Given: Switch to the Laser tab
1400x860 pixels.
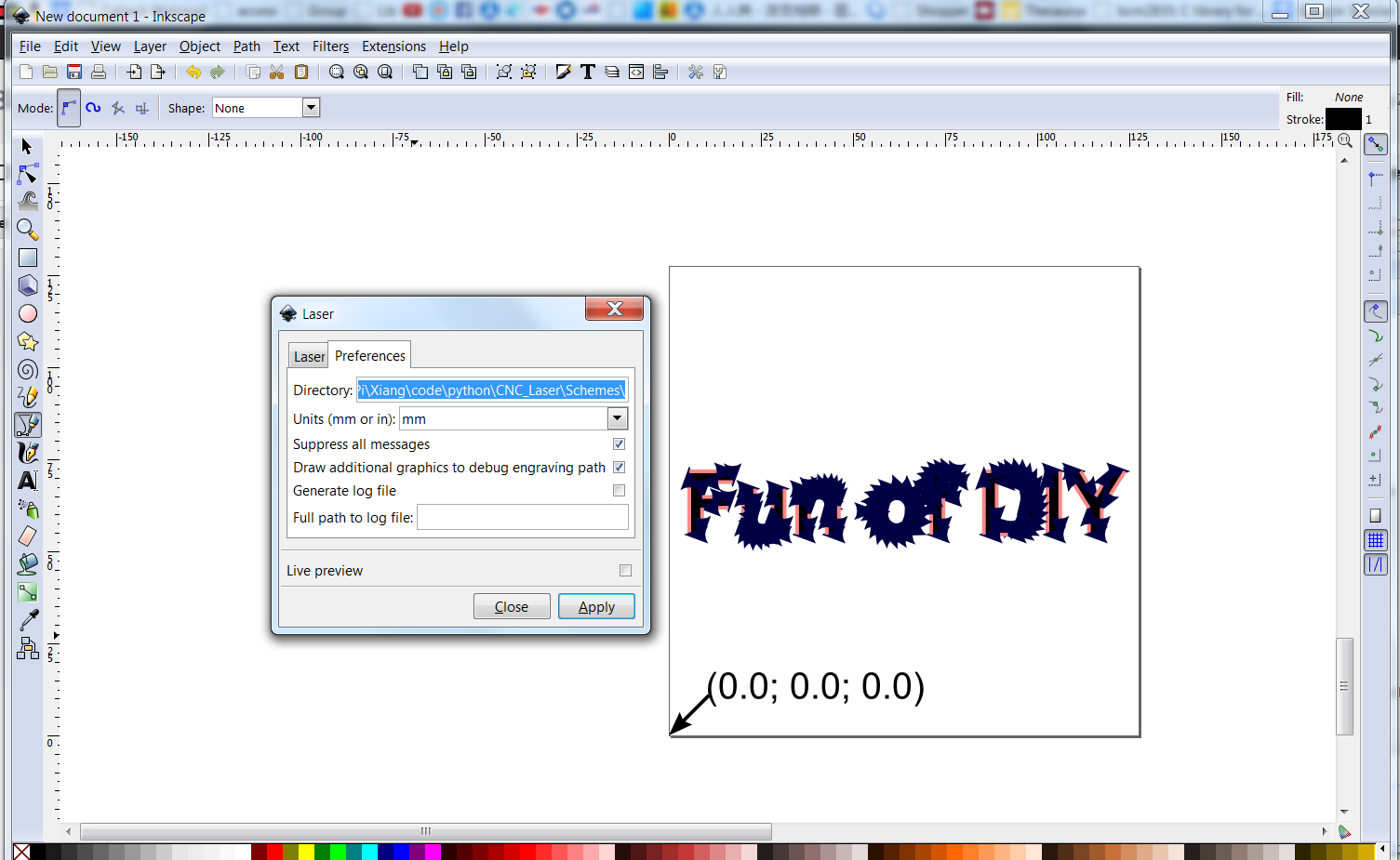Looking at the screenshot, I should click(309, 357).
